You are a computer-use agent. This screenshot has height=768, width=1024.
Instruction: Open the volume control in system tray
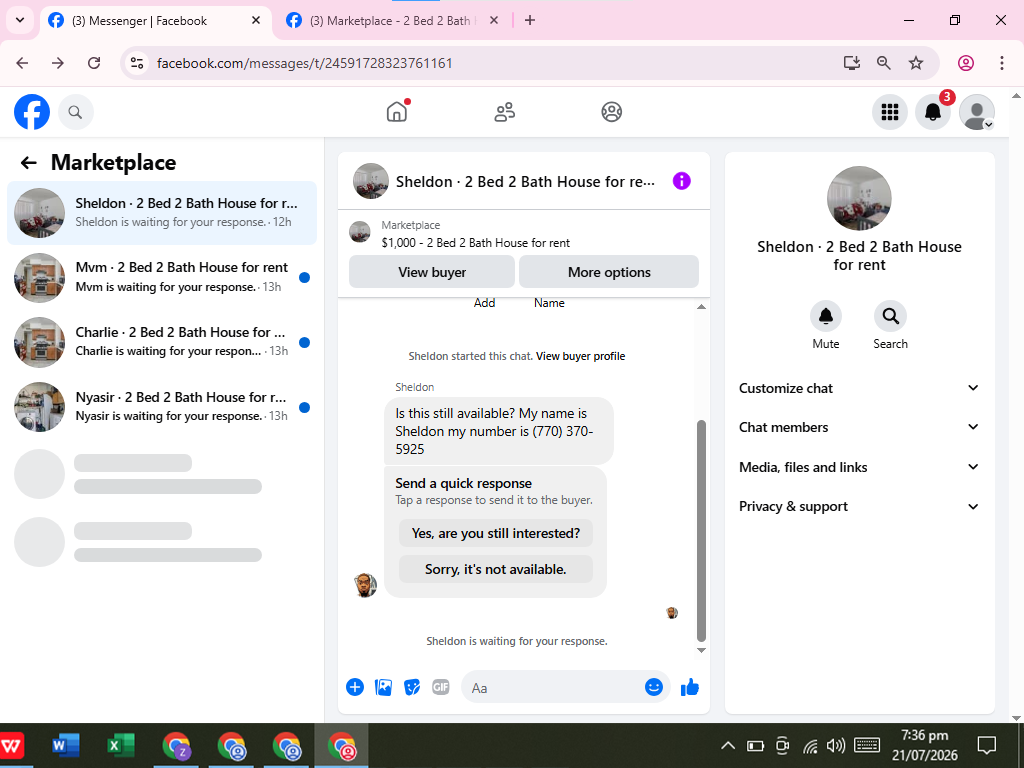835,745
